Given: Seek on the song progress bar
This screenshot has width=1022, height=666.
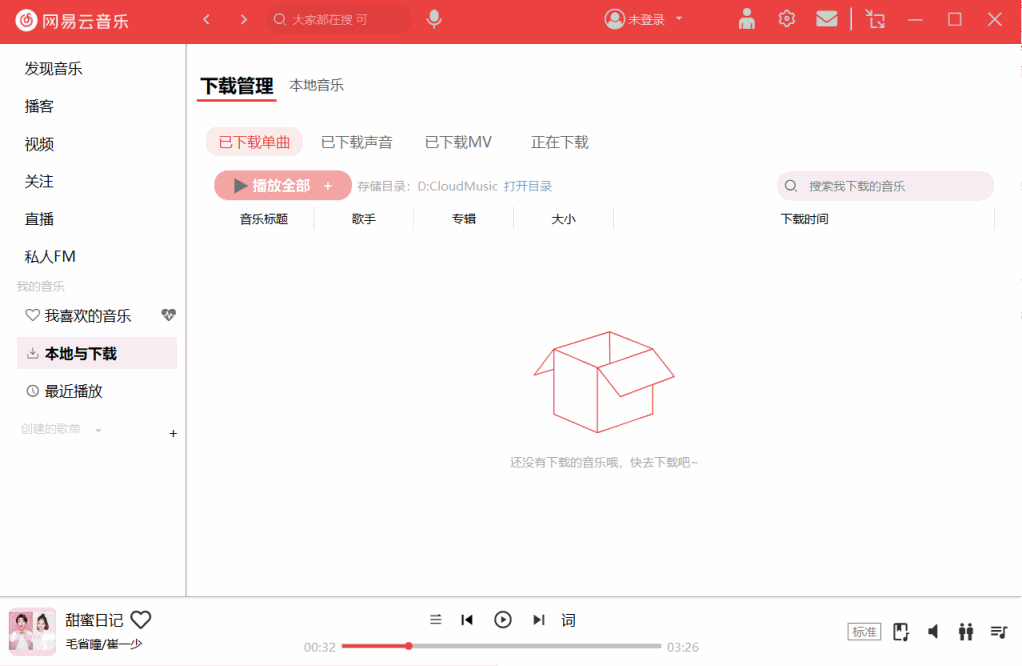Looking at the screenshot, I should click(x=501, y=646).
